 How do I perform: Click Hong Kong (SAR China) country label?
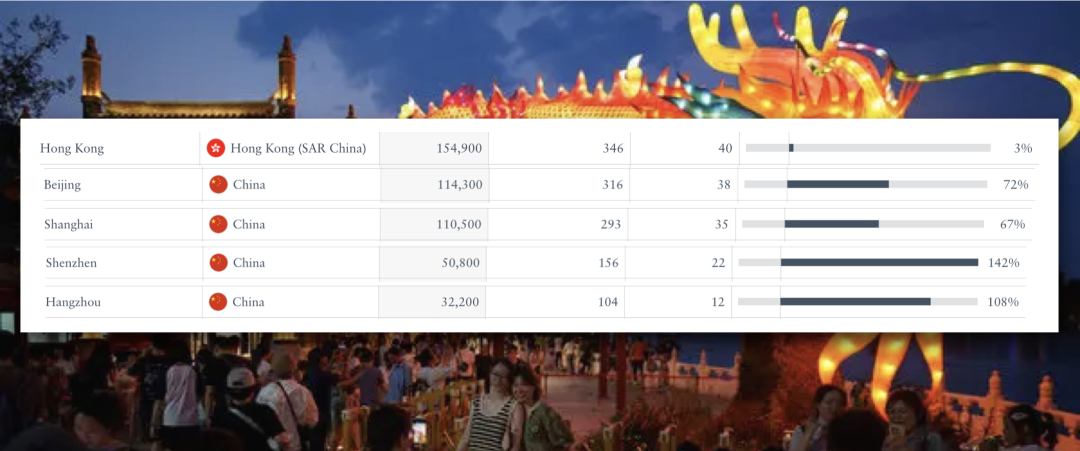click(298, 148)
